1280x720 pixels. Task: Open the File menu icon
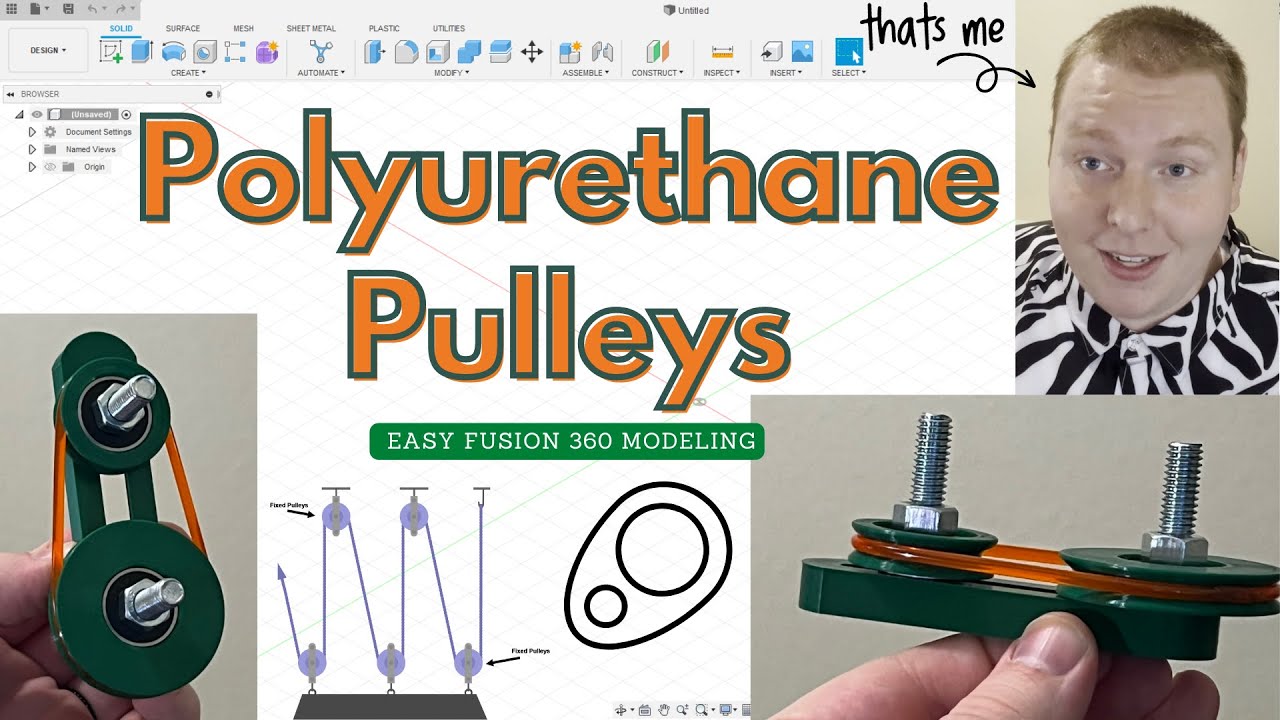(x=36, y=8)
